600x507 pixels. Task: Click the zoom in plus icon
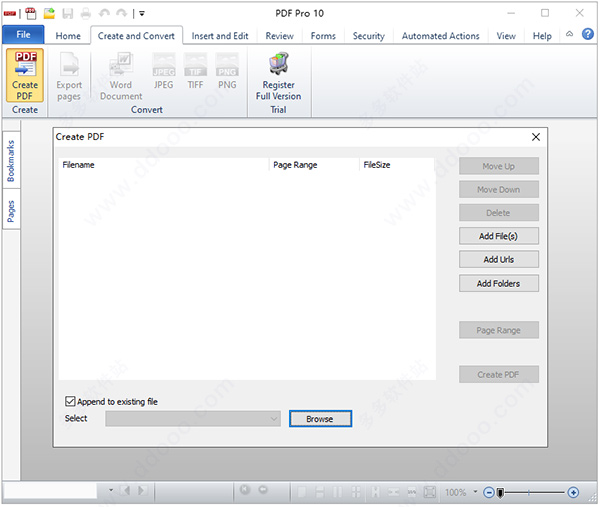click(x=573, y=492)
